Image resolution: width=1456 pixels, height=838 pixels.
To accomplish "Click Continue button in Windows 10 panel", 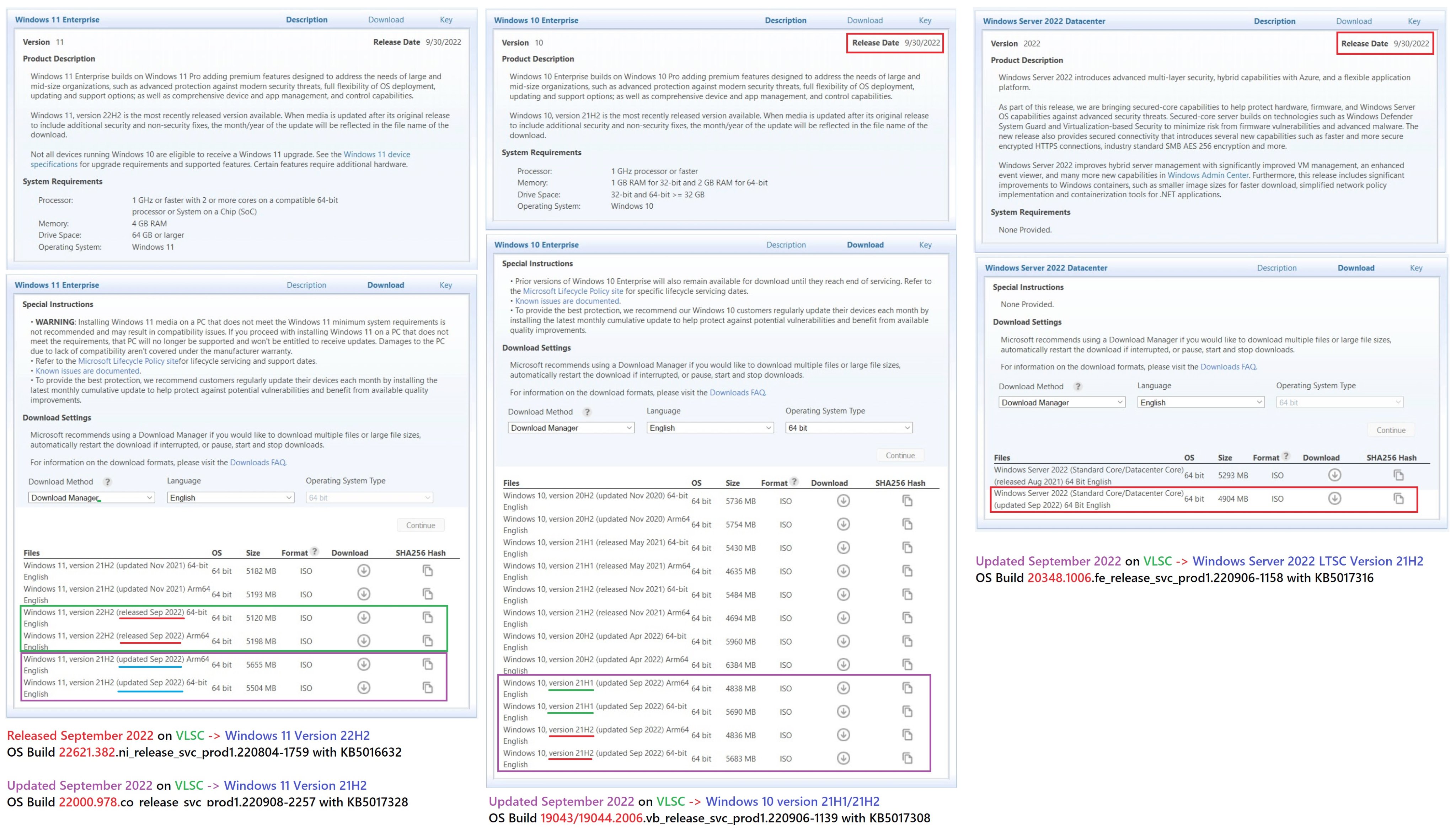I will point(900,455).
